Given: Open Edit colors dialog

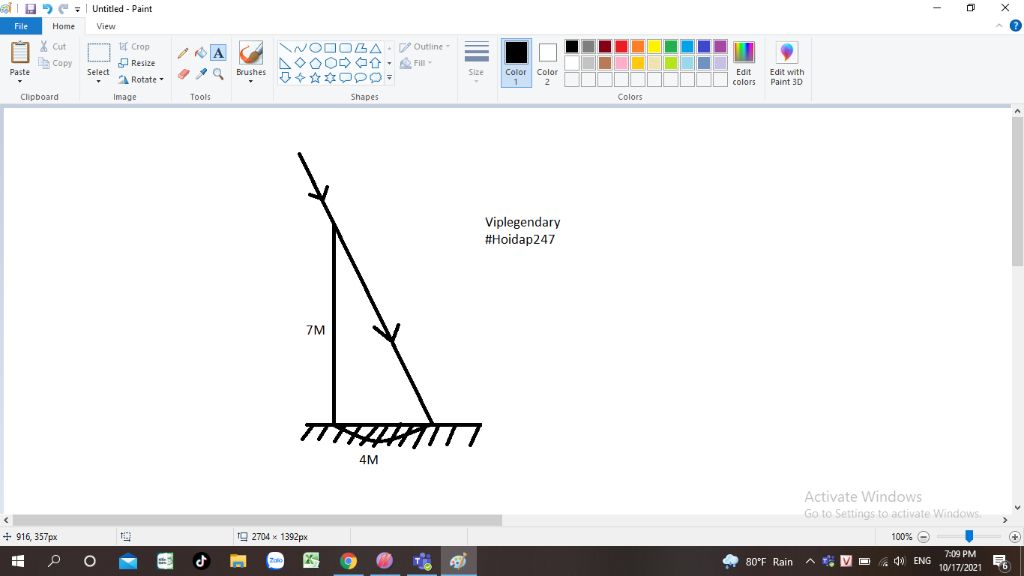Looking at the screenshot, I should 744,63.
